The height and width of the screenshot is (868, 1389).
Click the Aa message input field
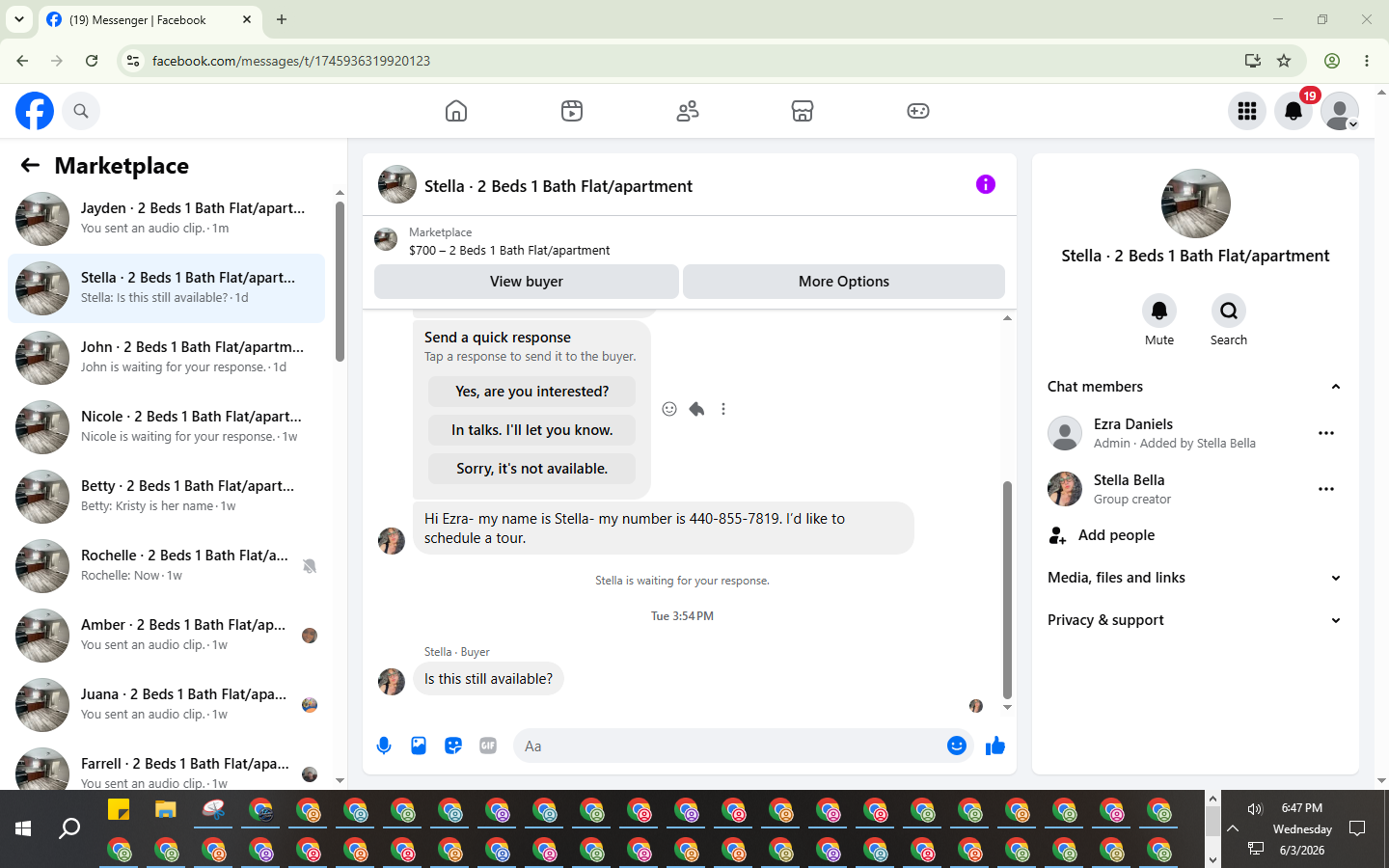(x=728, y=746)
